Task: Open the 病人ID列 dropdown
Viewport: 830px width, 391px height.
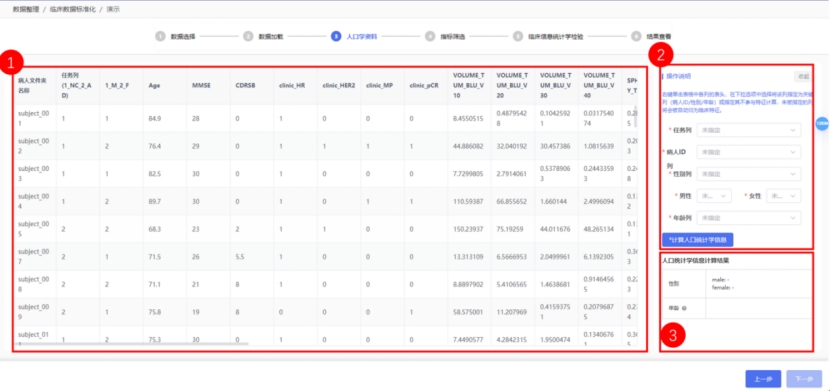Action: 748,152
